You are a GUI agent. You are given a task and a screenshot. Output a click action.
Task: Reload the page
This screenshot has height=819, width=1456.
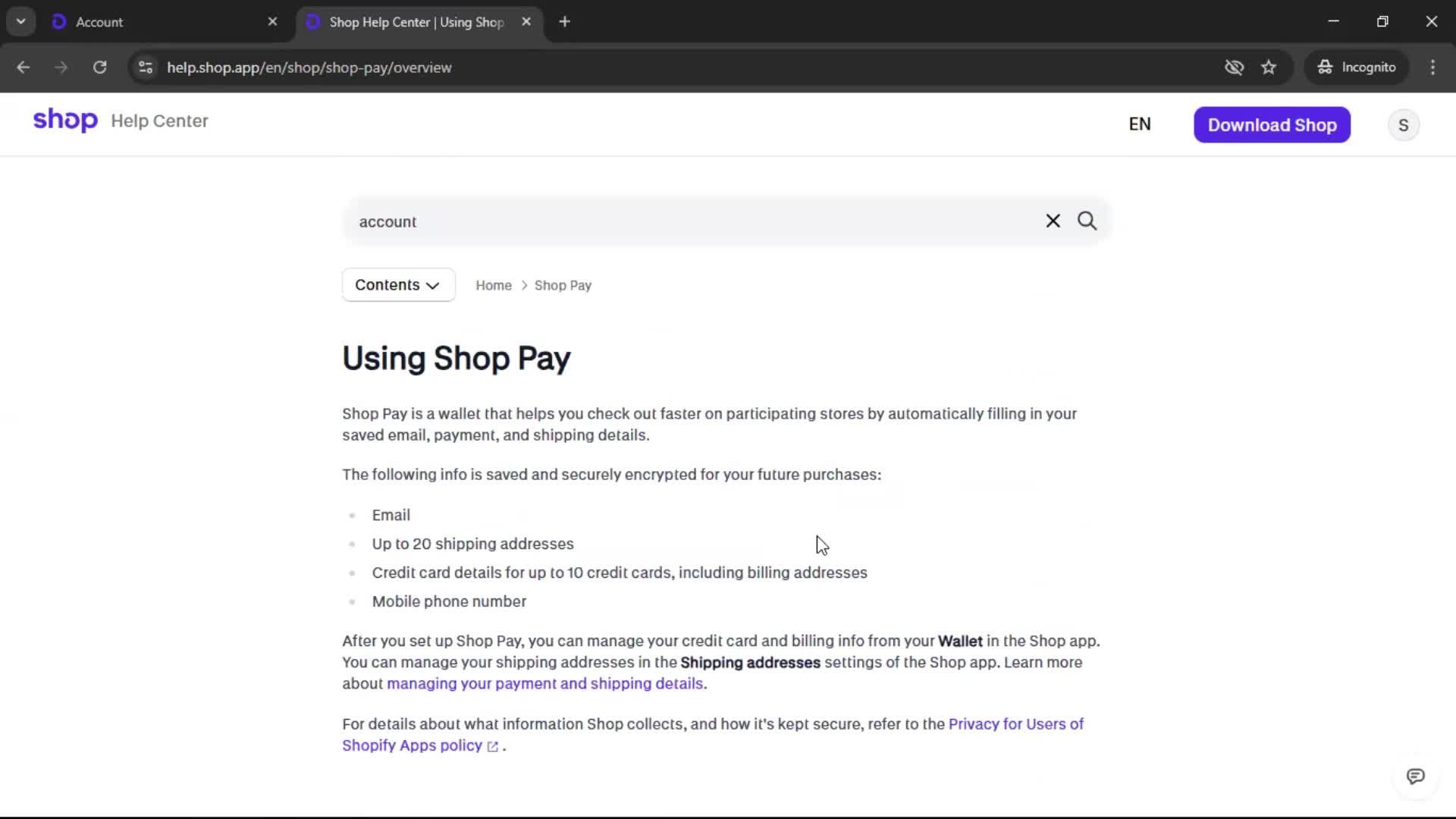point(99,67)
